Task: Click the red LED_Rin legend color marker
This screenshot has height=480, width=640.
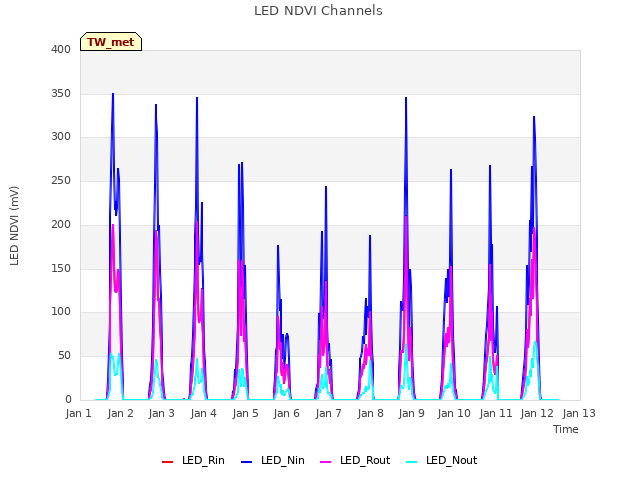Action: click(167, 462)
